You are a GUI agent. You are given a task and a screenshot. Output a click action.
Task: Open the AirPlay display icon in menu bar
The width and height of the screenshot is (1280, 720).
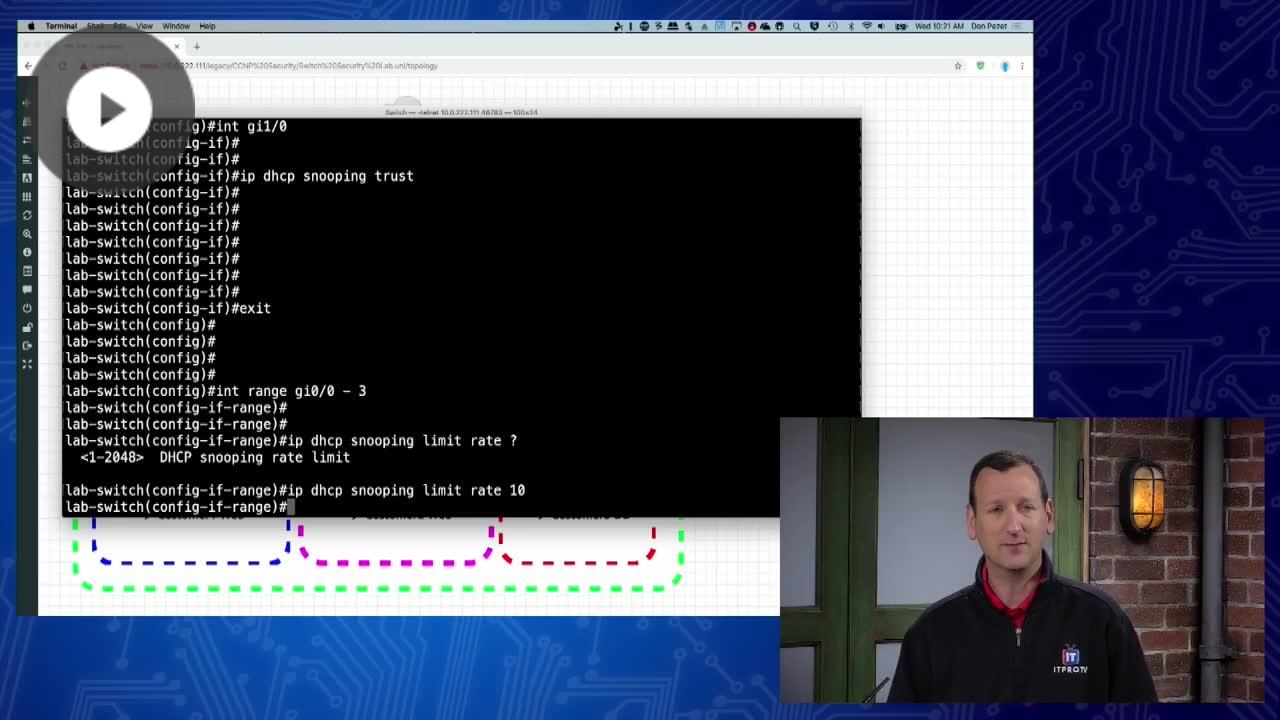tap(735, 26)
